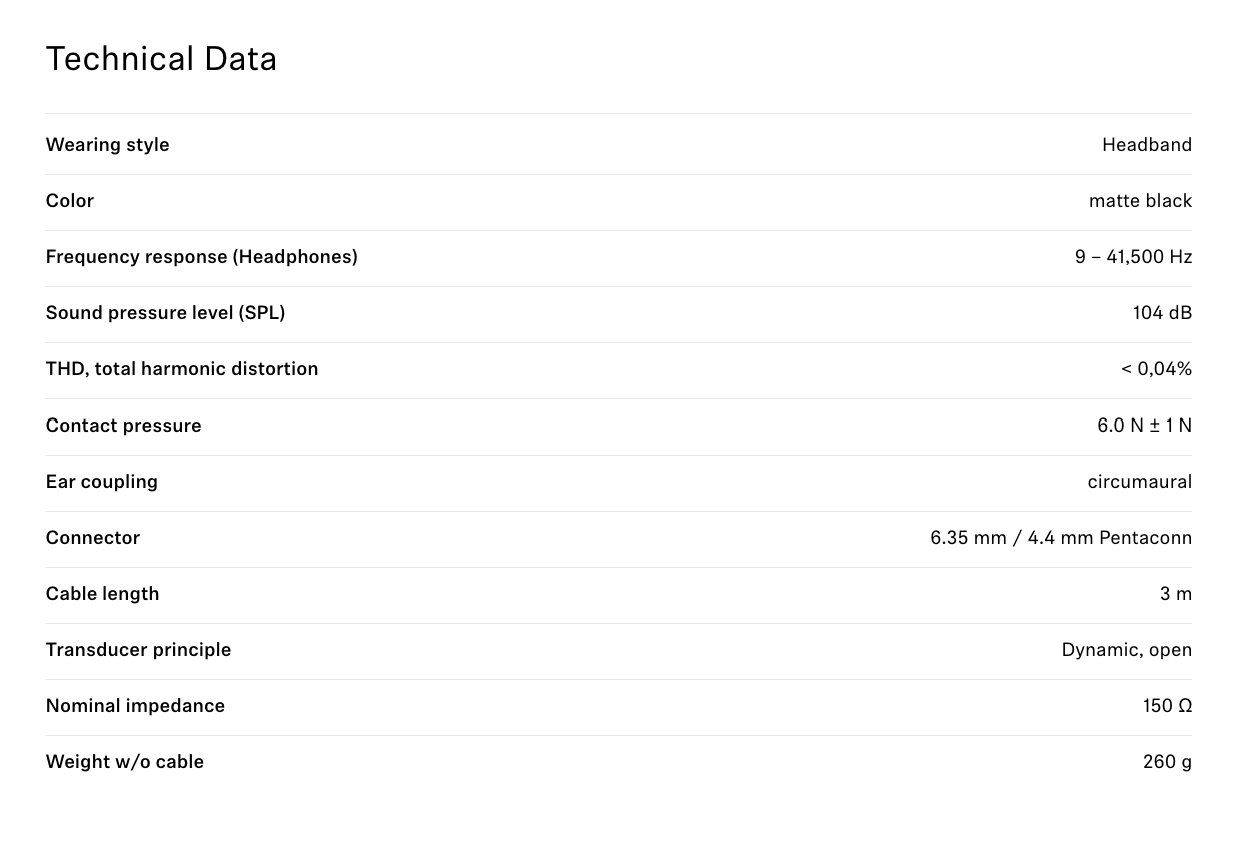
Task: Click the 104 dB value
Action: click(1162, 313)
